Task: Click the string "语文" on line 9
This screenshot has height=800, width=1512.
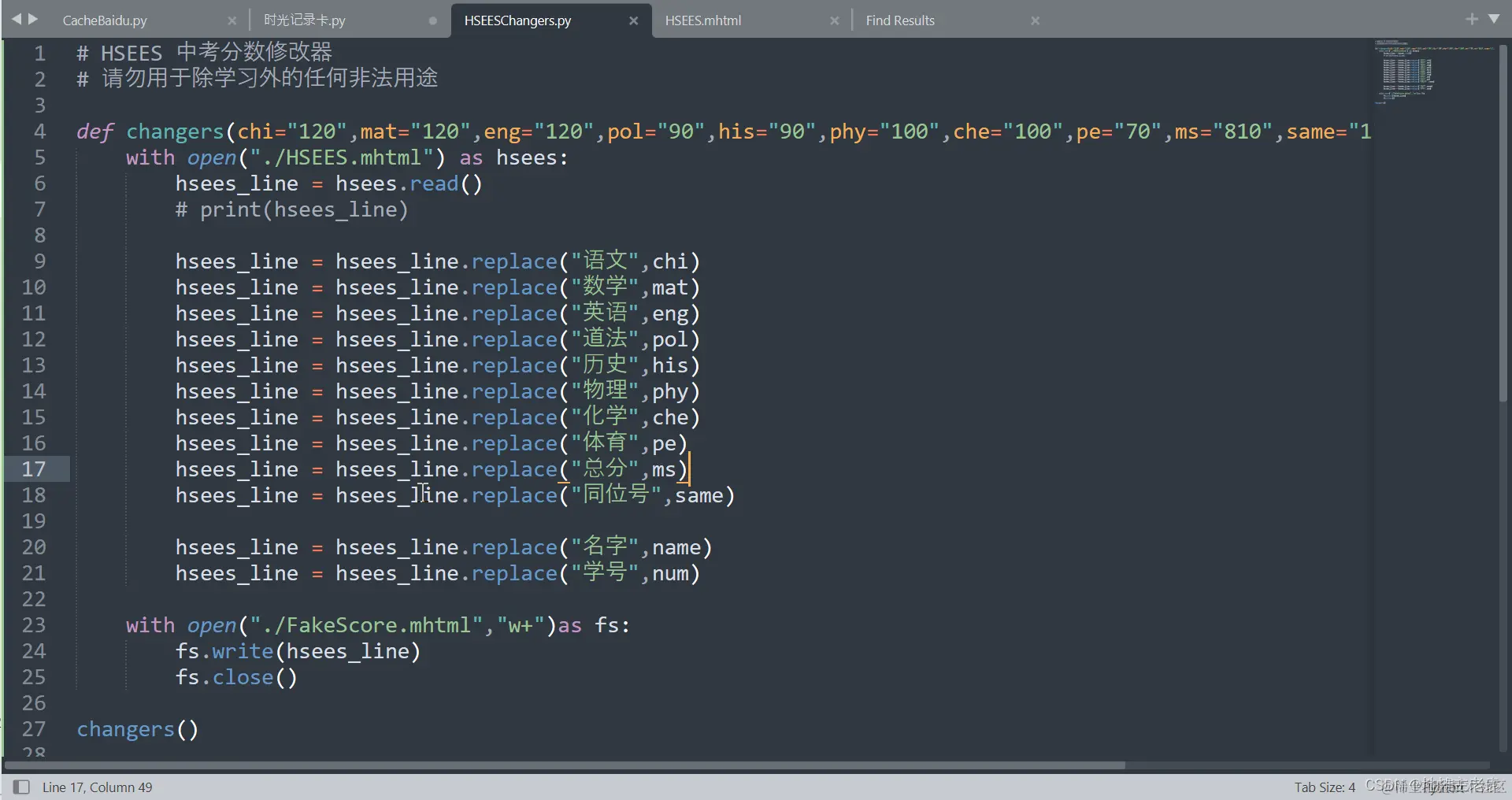Action: click(x=605, y=261)
